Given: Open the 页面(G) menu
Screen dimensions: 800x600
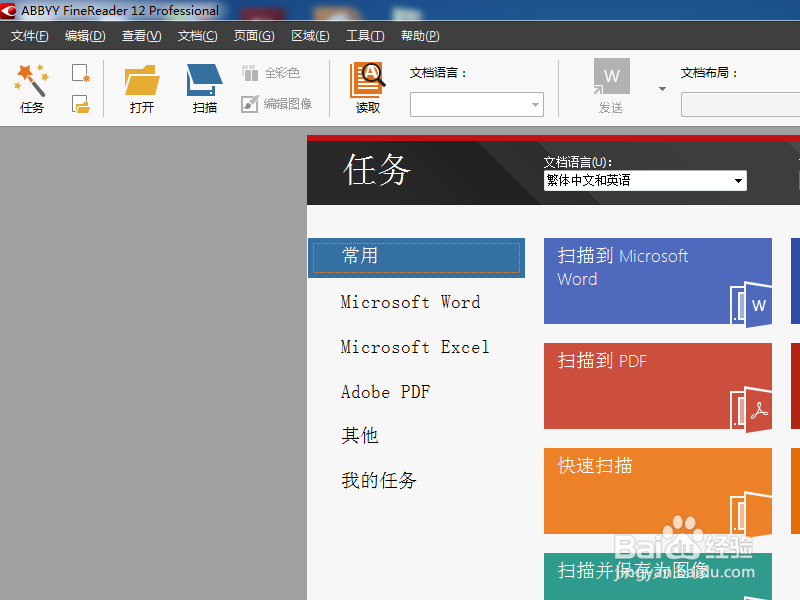Looking at the screenshot, I should [x=254, y=36].
